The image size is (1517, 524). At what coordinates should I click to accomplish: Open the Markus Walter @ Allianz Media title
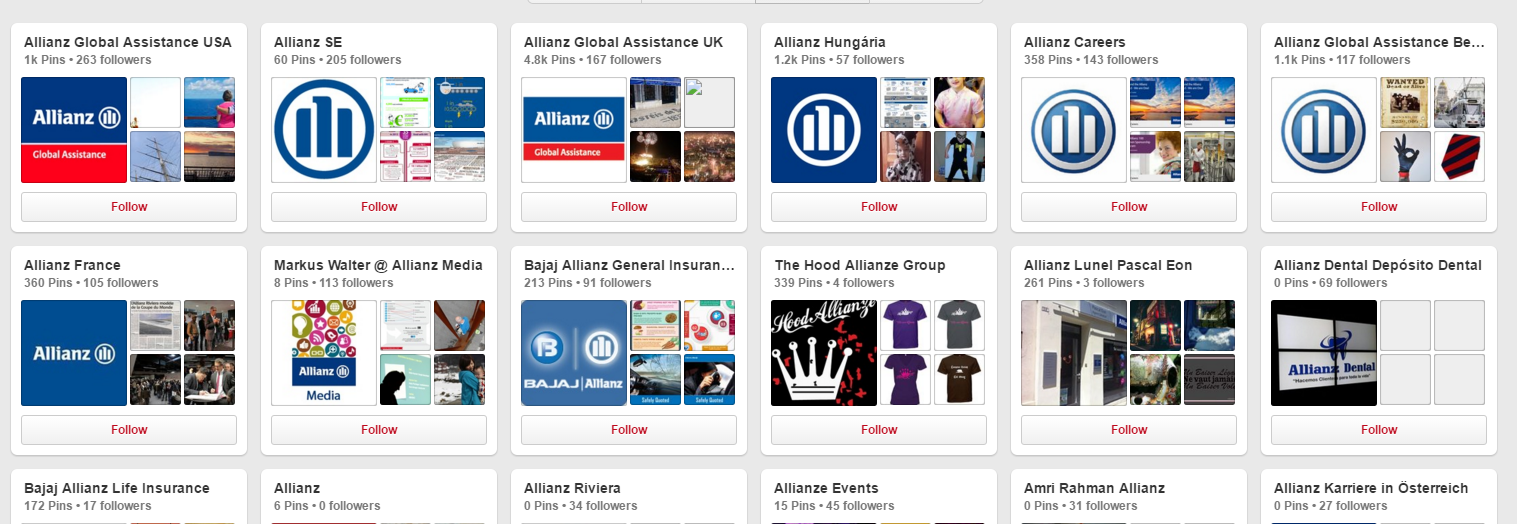pyautogui.click(x=378, y=265)
